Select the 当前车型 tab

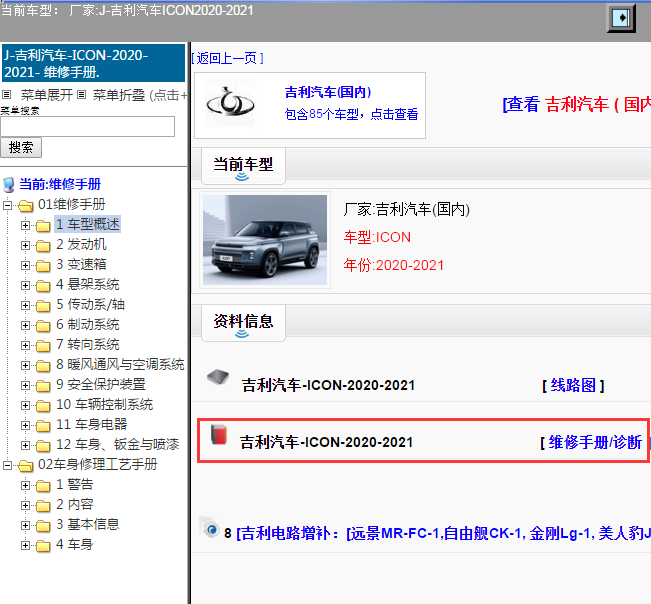click(243, 166)
